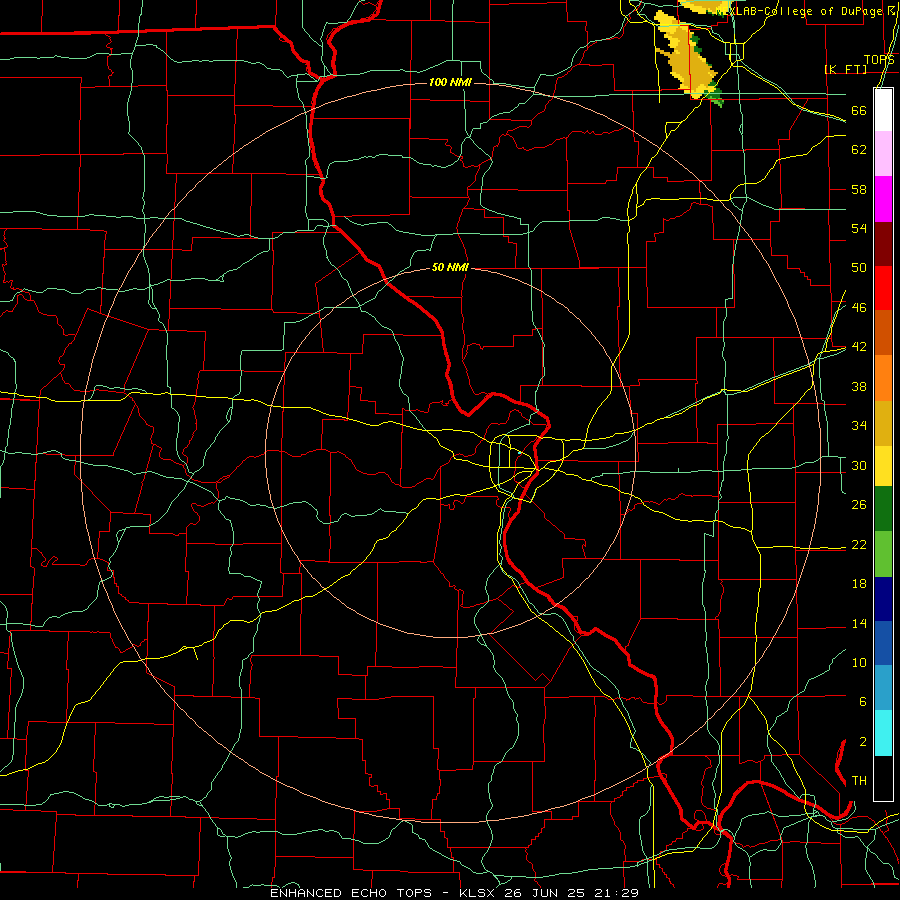Click the 18 legend value
Viewport: 900px width, 900px height.
pos(859,584)
